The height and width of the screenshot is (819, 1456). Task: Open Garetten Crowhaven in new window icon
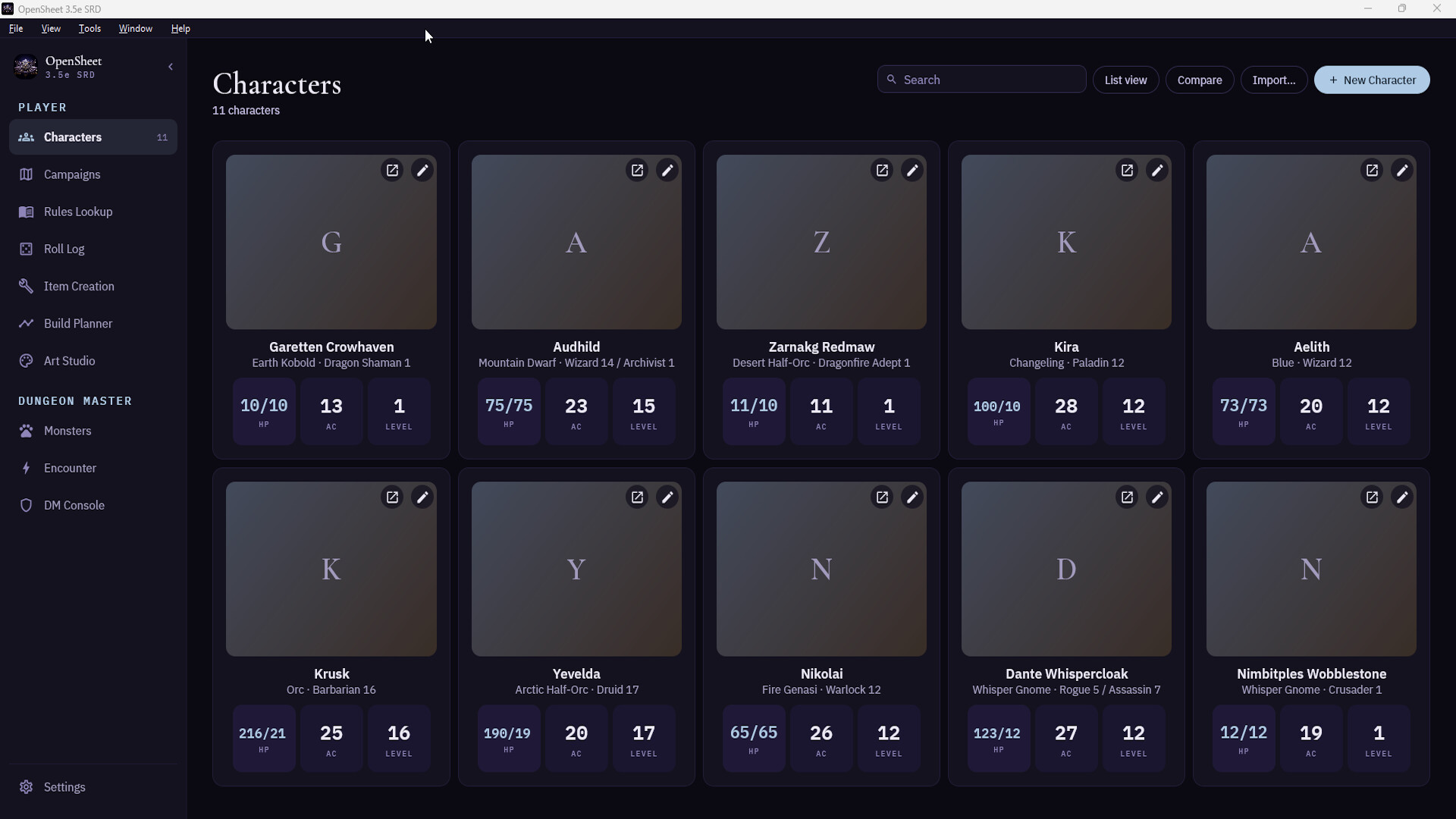pos(392,171)
